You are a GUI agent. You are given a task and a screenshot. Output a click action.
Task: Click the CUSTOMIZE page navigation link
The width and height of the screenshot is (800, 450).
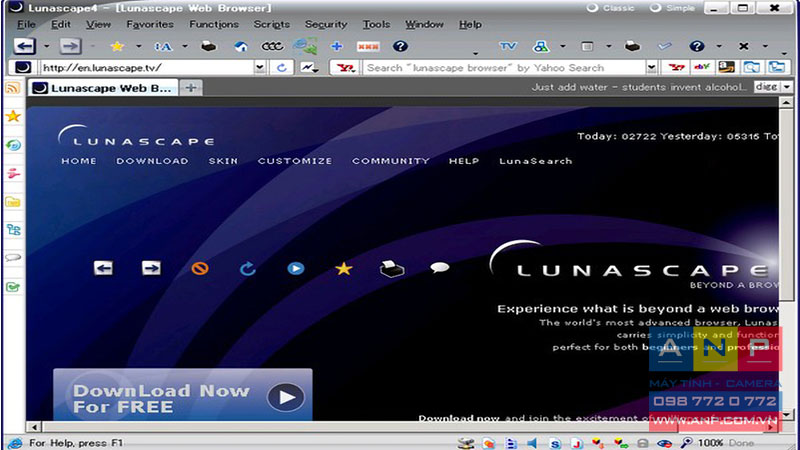pos(295,161)
